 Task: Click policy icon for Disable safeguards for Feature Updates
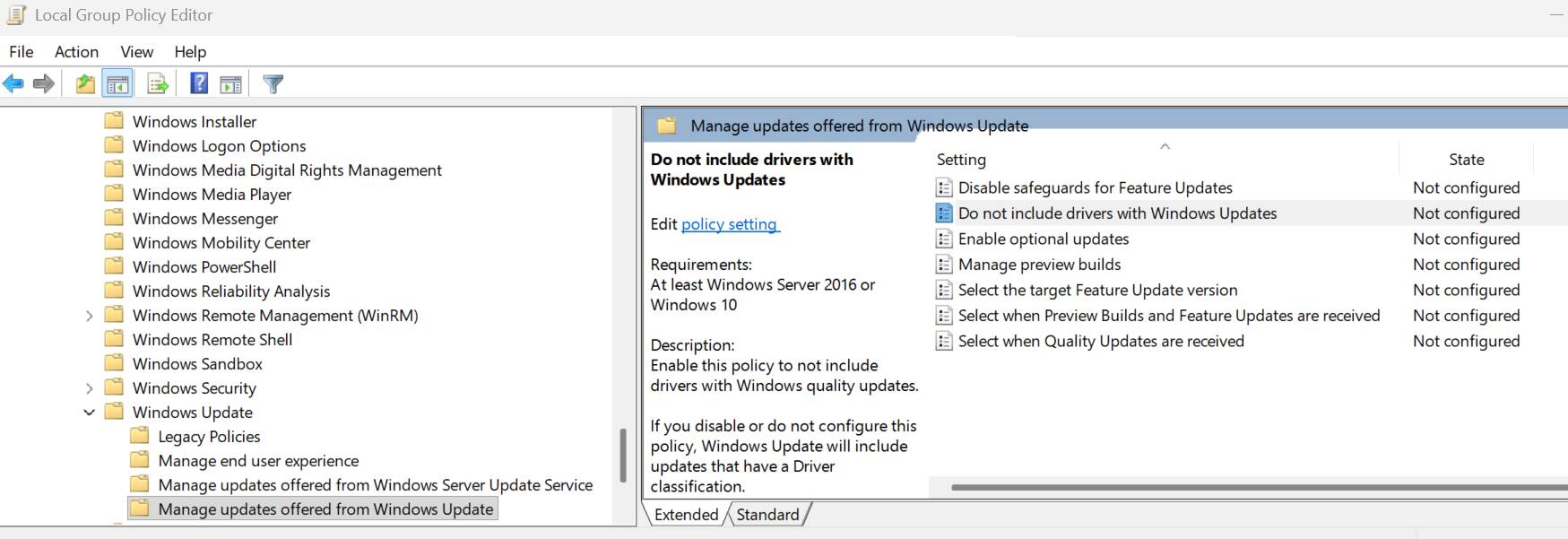tap(943, 187)
